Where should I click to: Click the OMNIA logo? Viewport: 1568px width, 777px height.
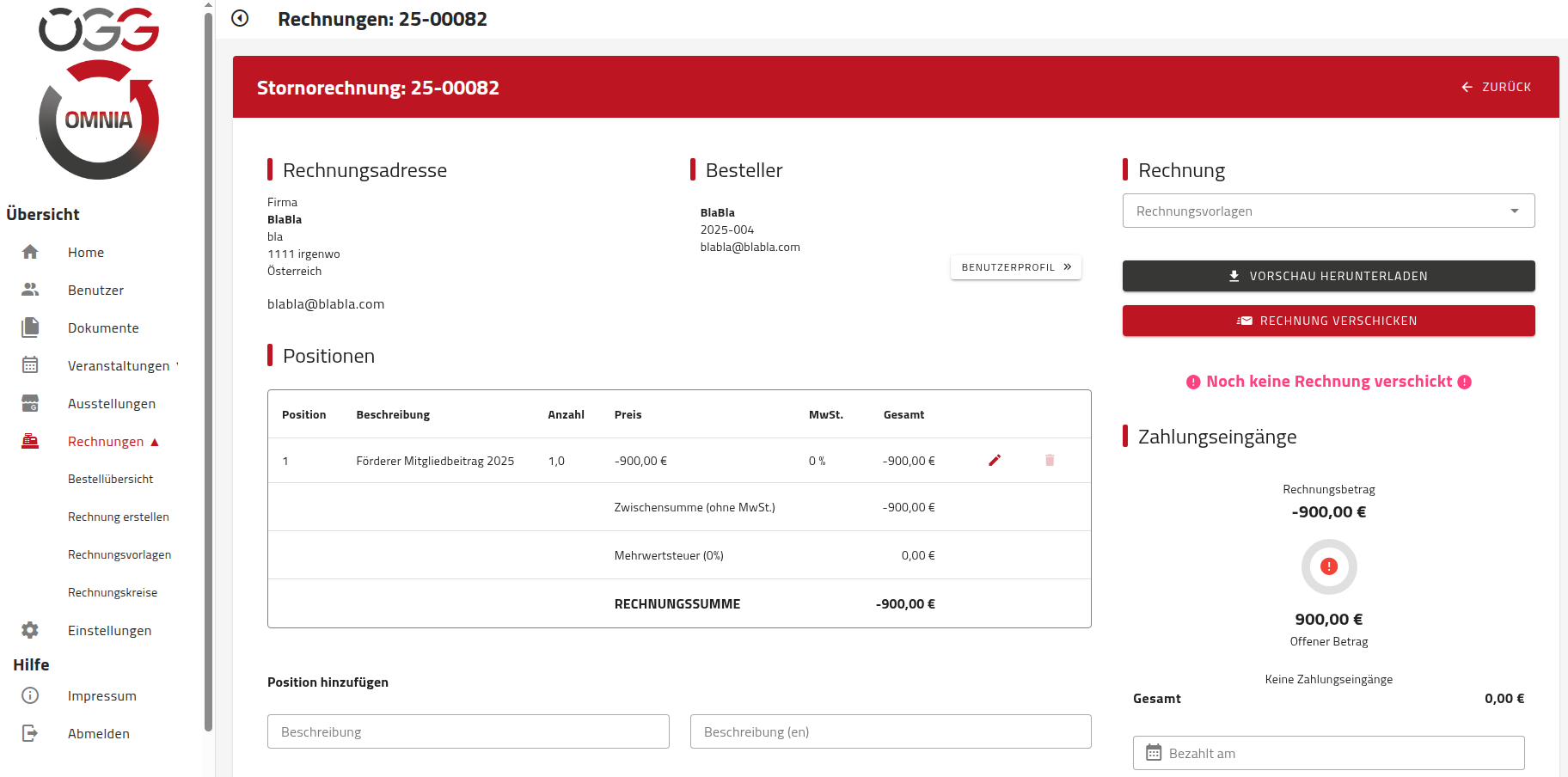[x=99, y=119]
